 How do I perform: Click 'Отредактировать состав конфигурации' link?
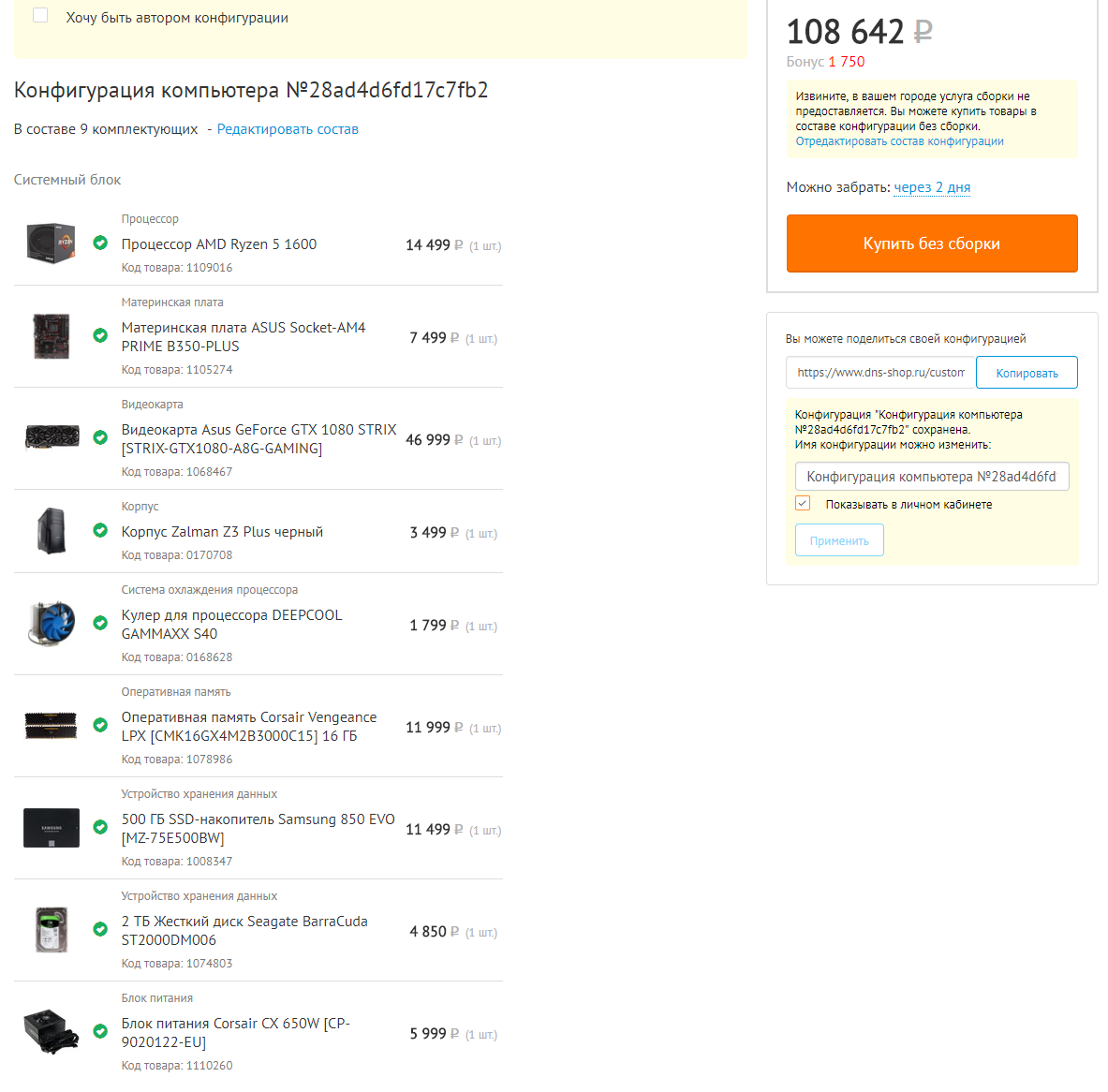899,141
